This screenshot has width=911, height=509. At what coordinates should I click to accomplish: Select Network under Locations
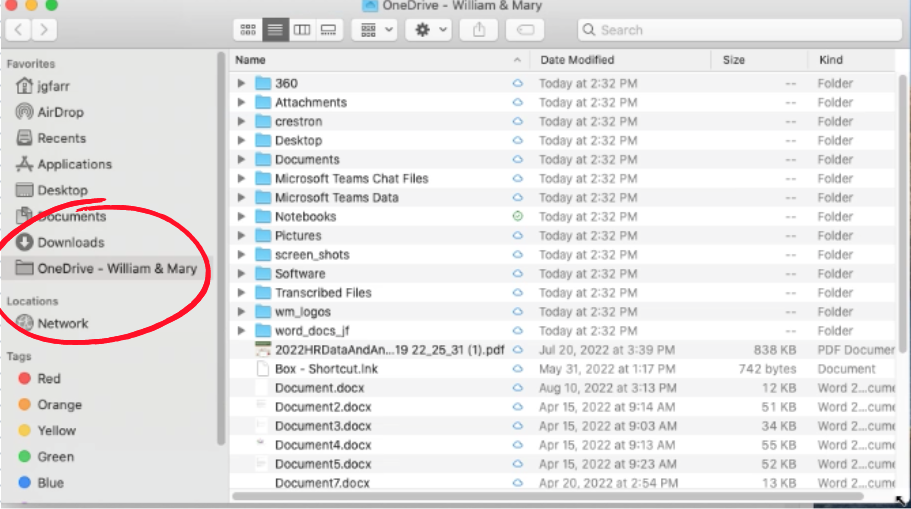[63, 323]
